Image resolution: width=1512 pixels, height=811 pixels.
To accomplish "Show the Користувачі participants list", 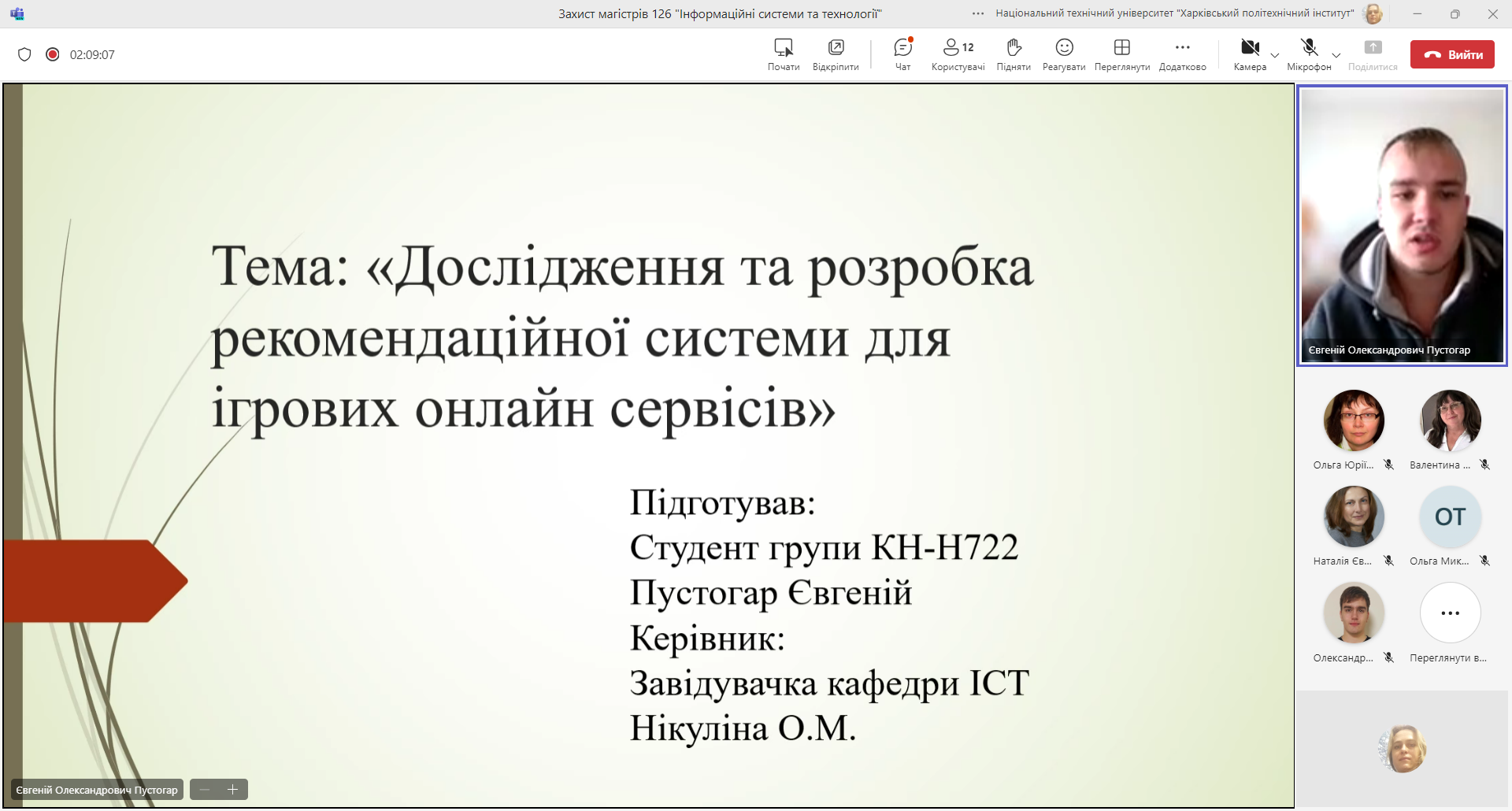I will [958, 54].
